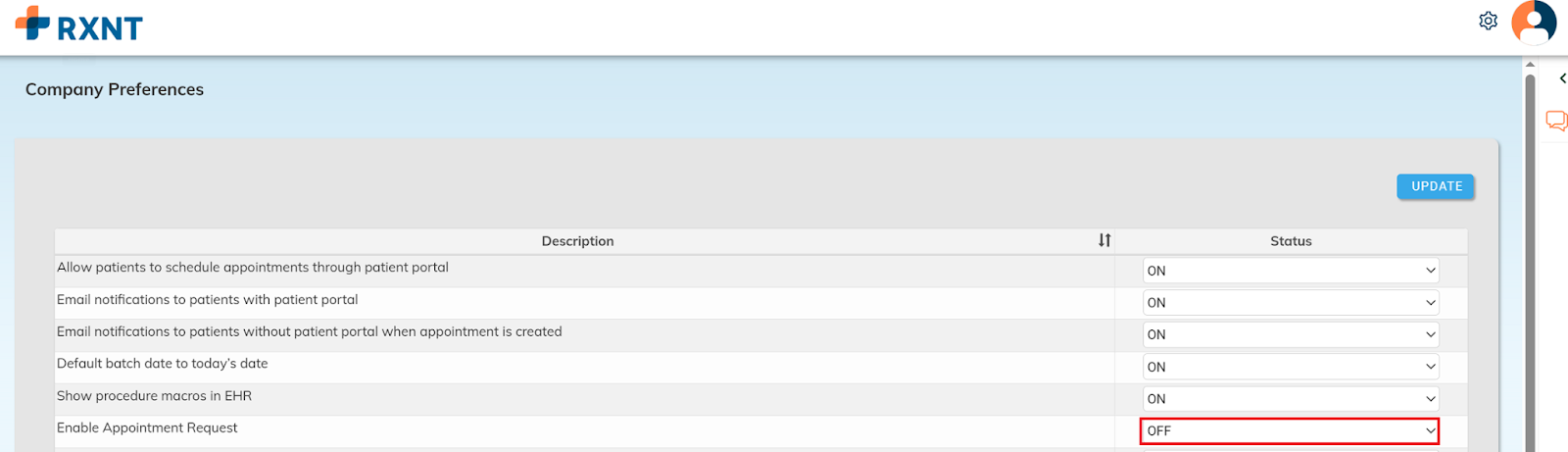Click the scrollbar up arrow

click(x=1530, y=65)
